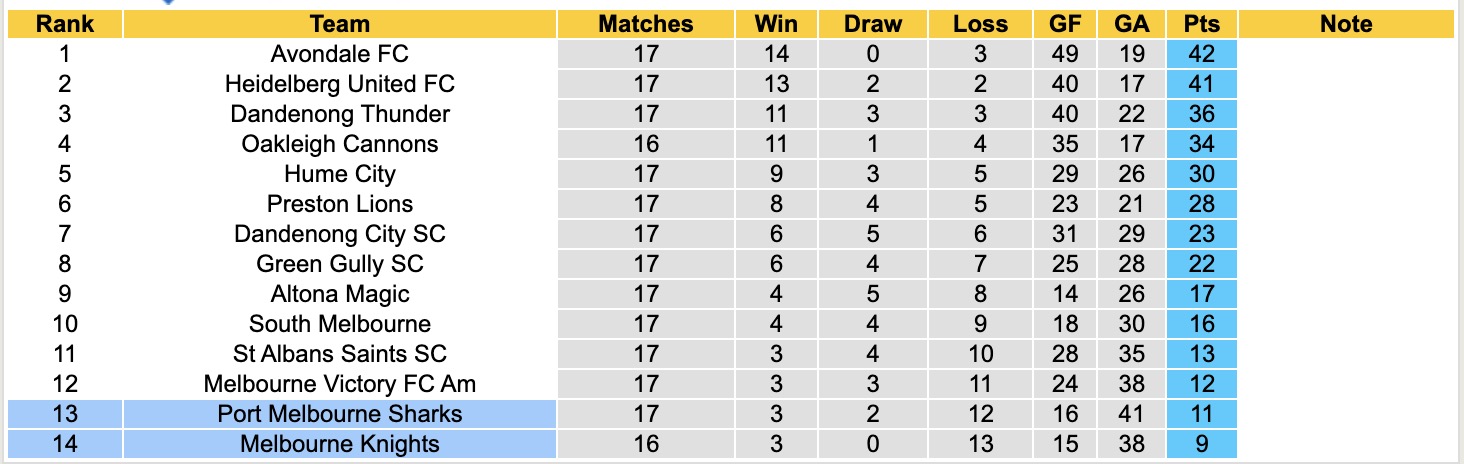
Task: Click the Team column header
Action: 339,24
